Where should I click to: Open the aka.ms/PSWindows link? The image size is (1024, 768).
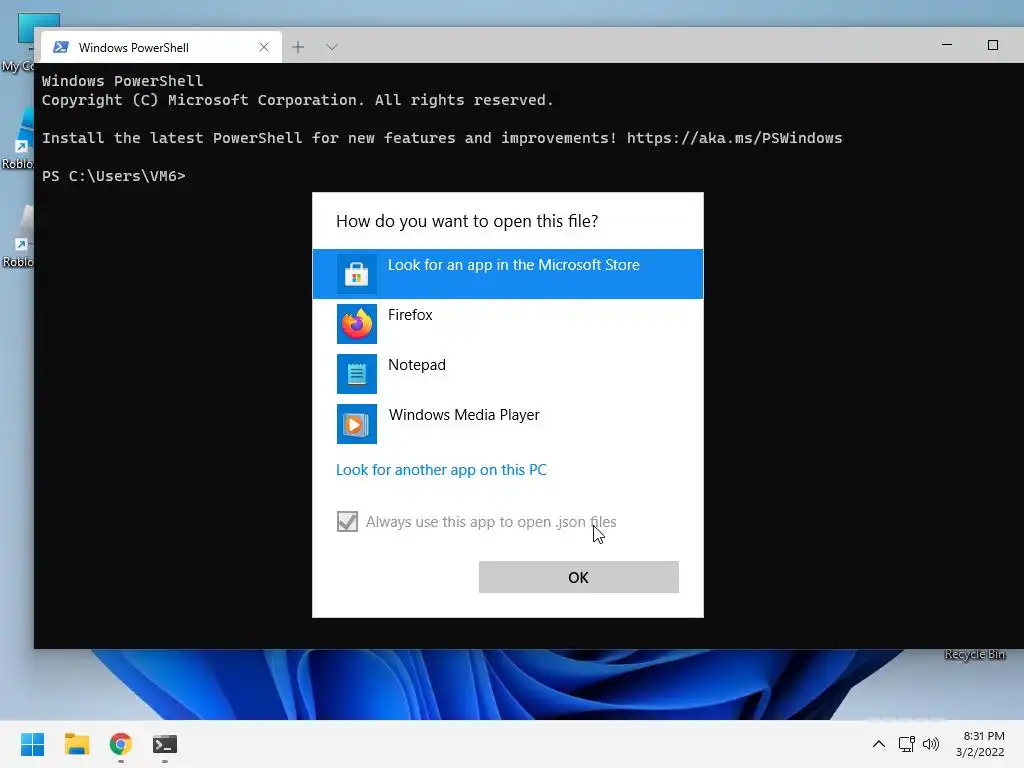(x=735, y=138)
